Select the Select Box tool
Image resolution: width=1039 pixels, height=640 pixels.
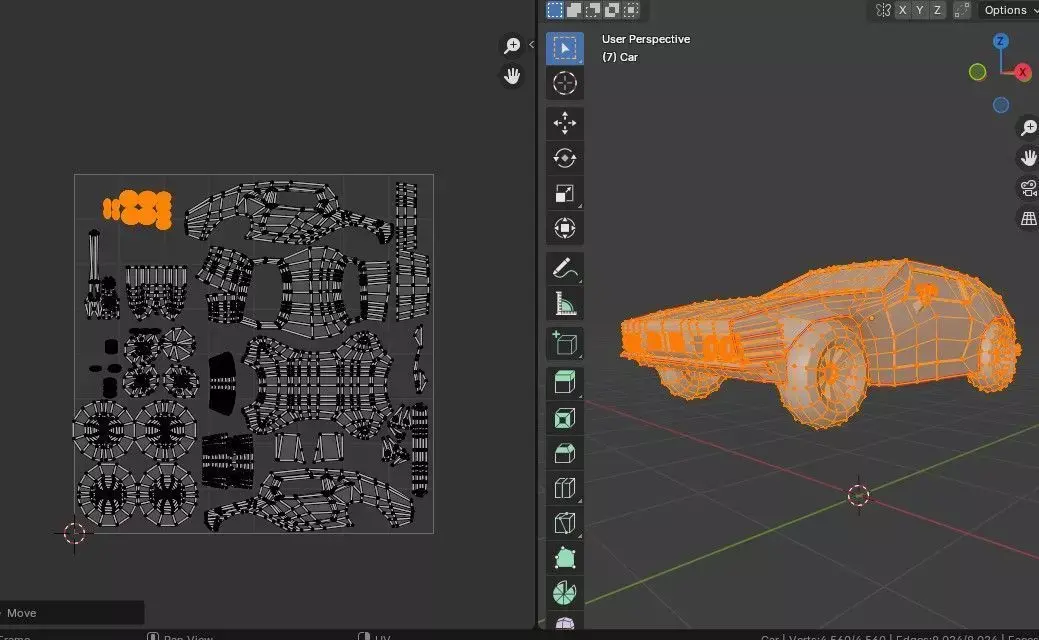(x=565, y=48)
